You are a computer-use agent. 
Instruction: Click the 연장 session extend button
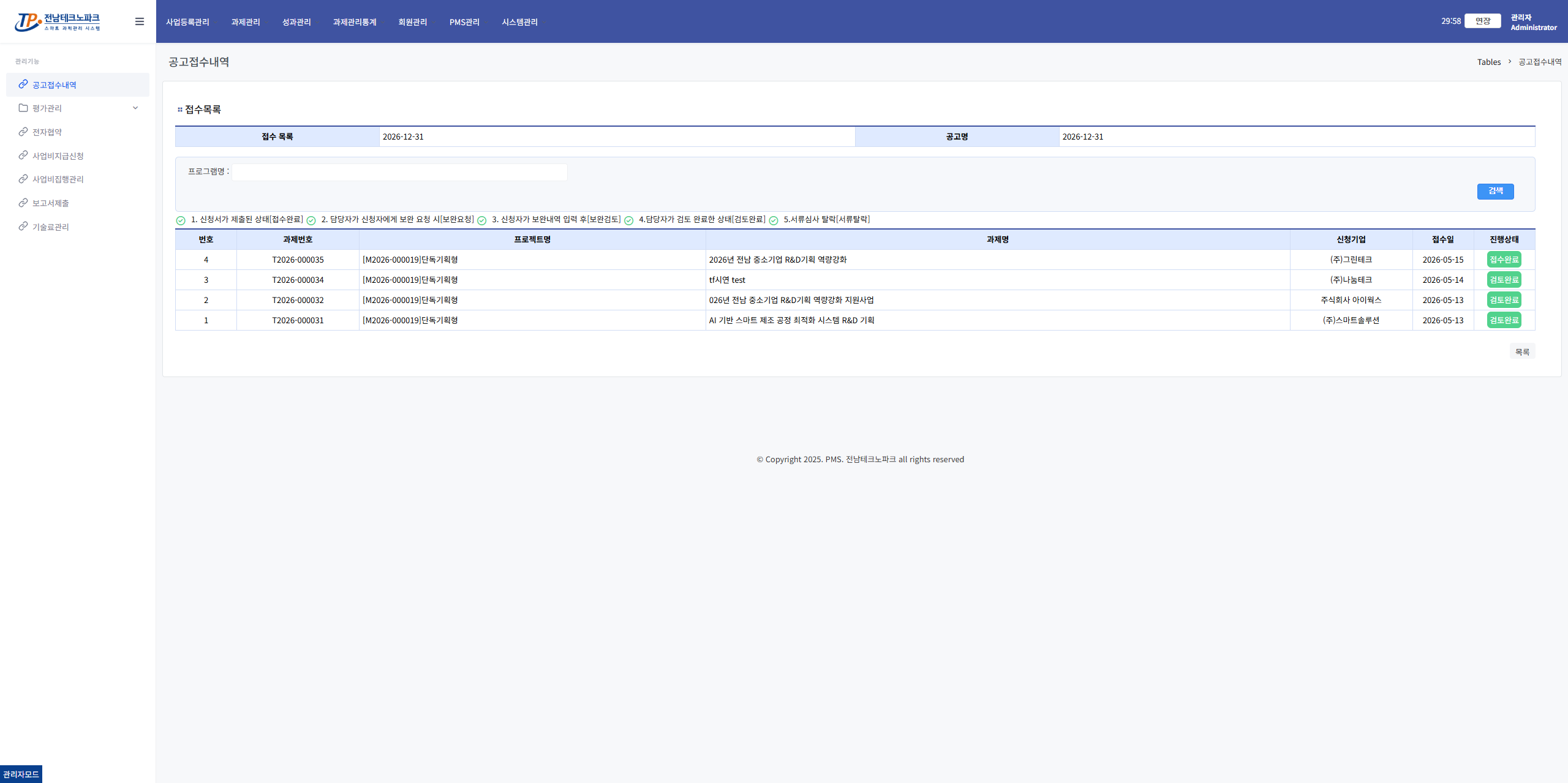(1482, 21)
